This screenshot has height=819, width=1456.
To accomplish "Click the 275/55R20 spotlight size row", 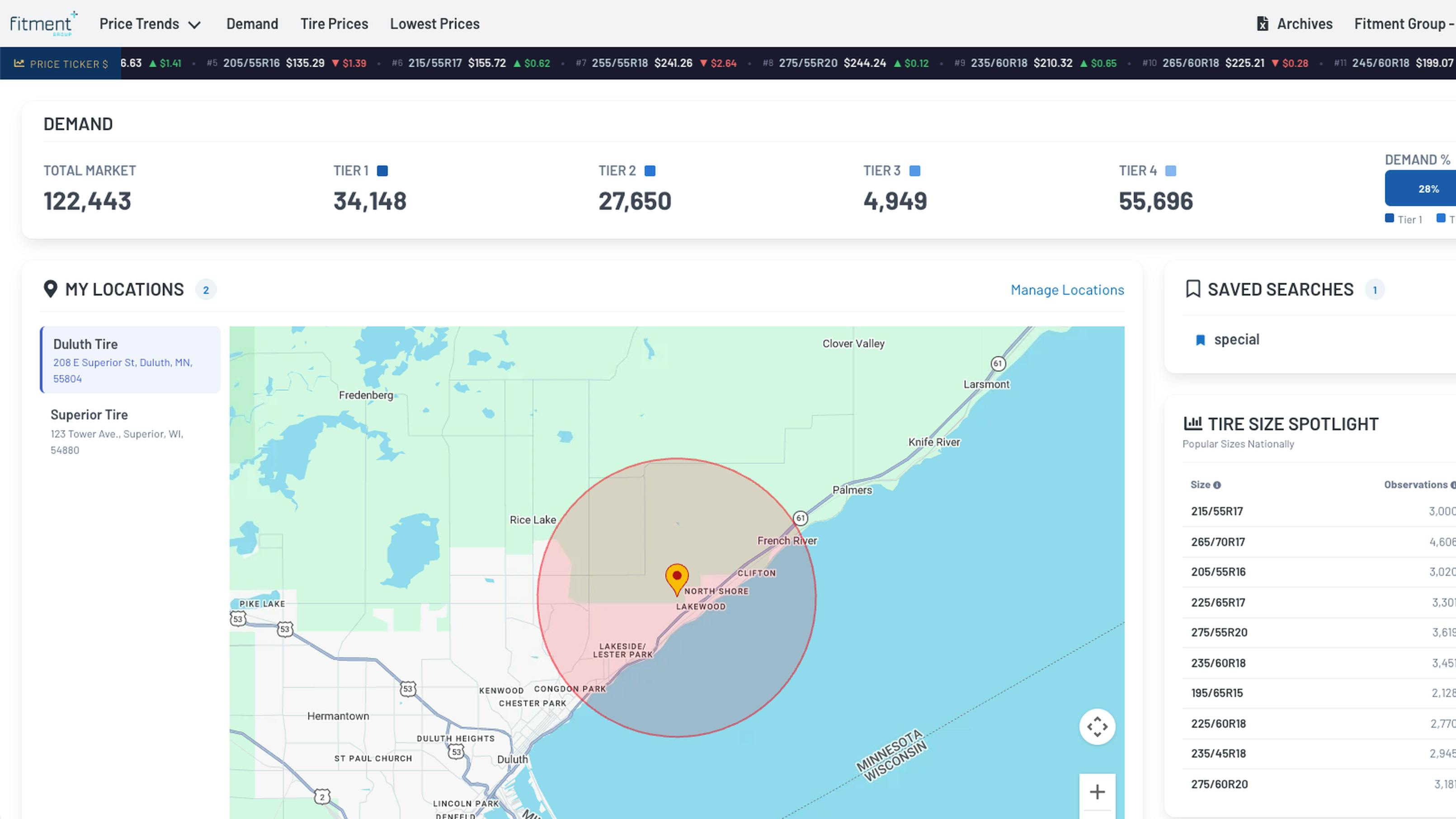I will [1319, 632].
